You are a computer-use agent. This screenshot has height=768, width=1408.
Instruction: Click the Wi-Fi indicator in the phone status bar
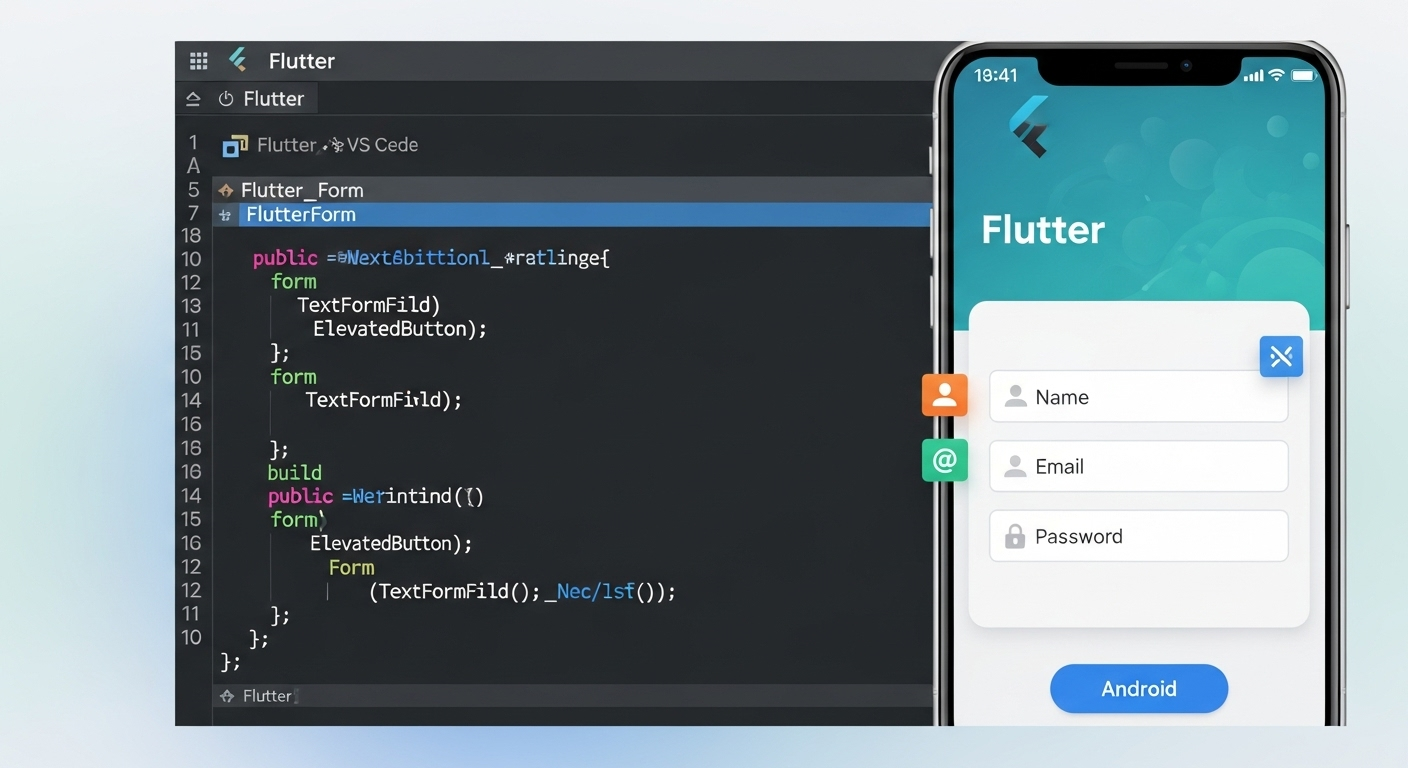point(1277,74)
